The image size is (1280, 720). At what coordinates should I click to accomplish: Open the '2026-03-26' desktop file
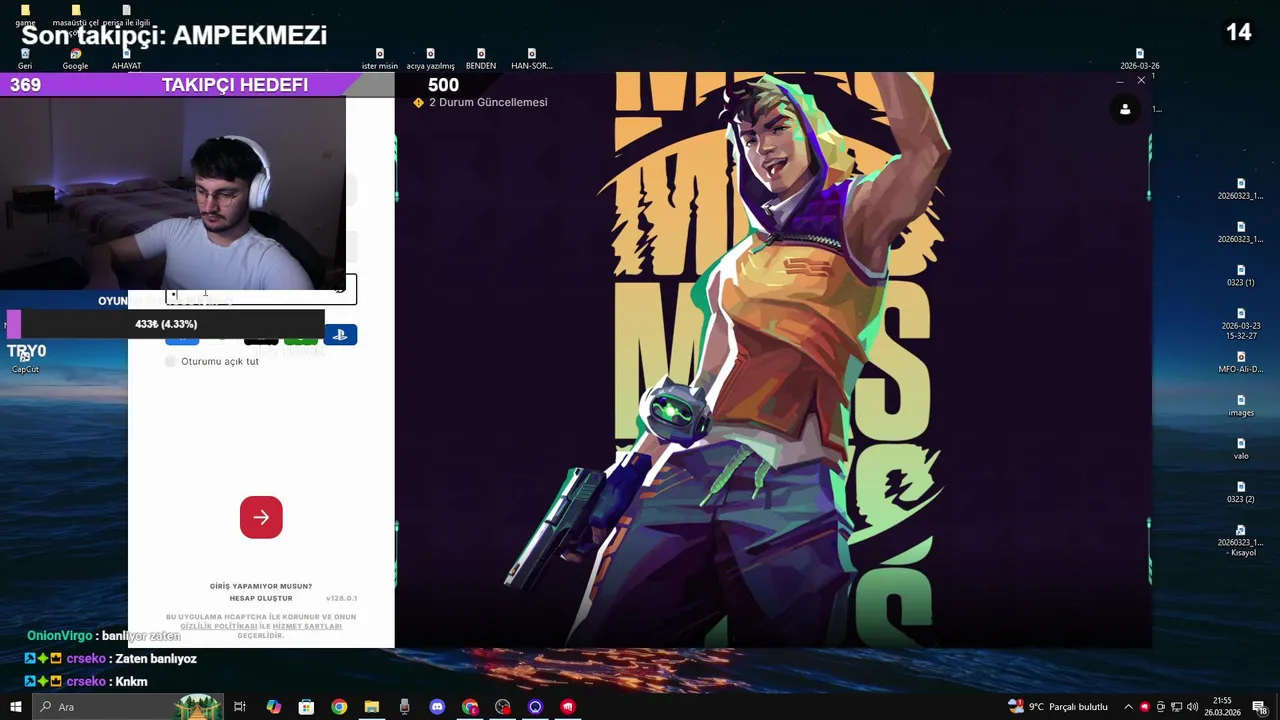click(1140, 59)
